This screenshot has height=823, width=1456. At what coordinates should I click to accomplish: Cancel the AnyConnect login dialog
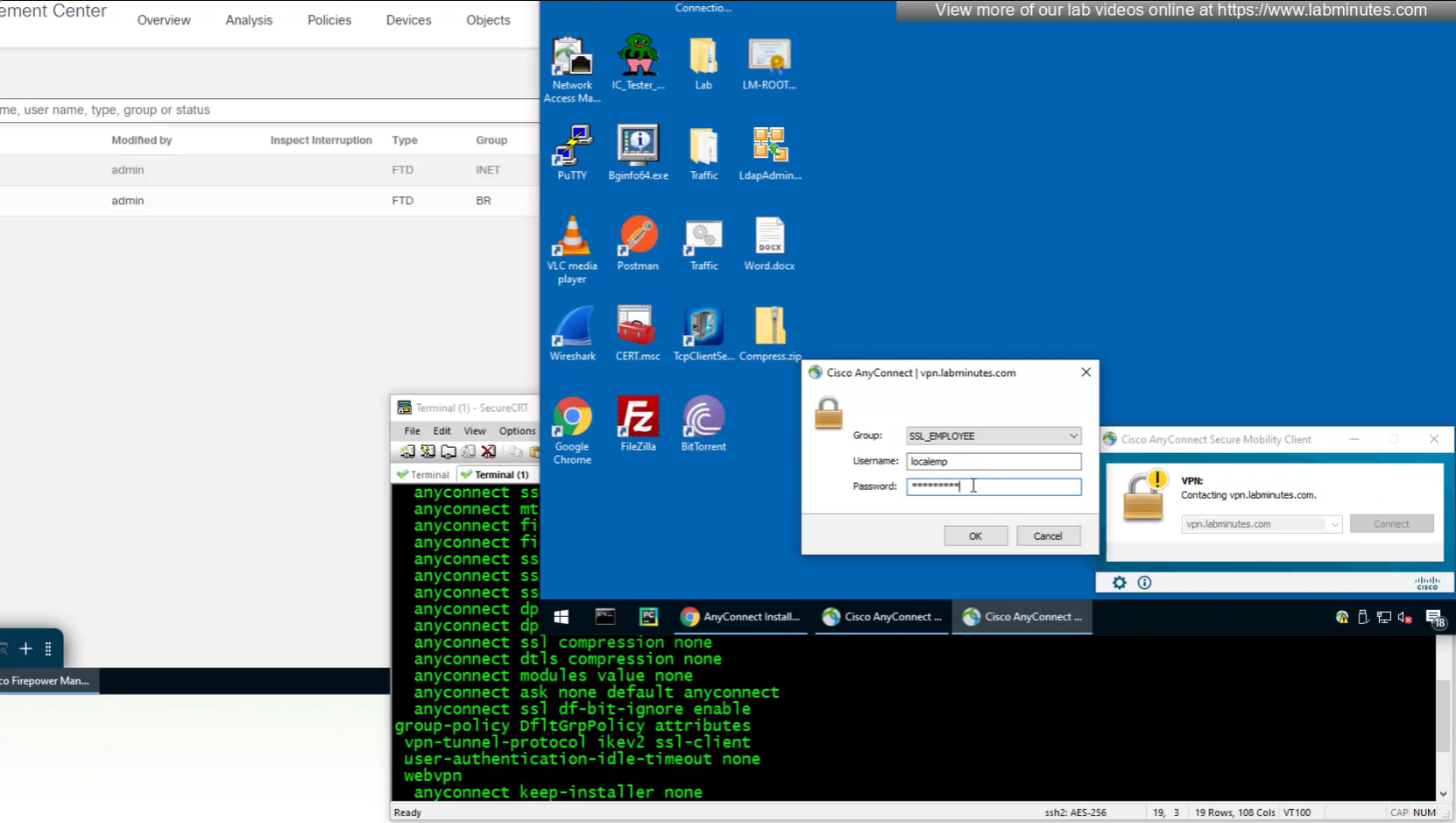click(1048, 536)
